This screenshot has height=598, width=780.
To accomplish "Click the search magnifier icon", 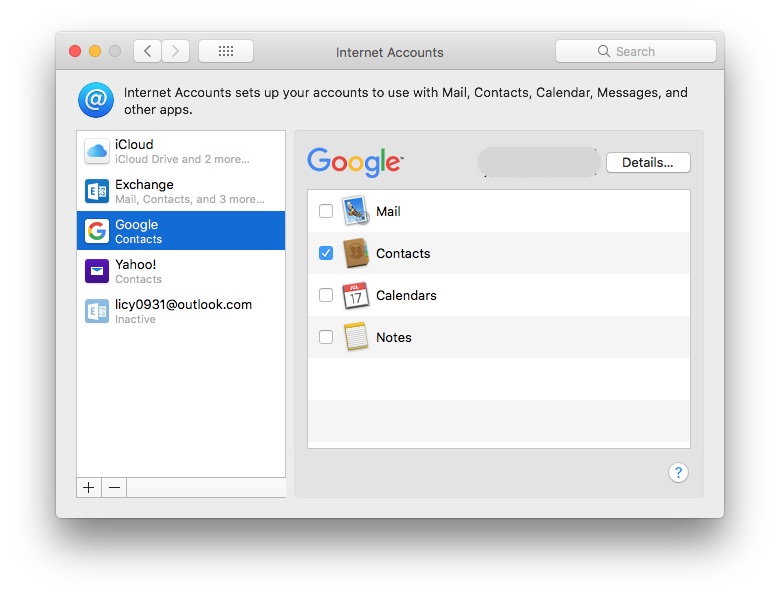I will pos(603,51).
